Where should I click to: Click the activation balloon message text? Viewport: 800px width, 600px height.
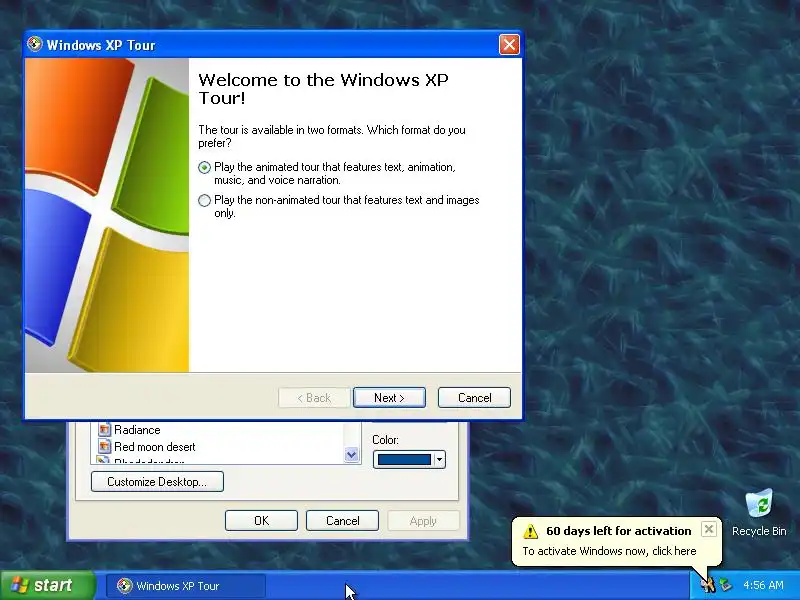click(x=609, y=551)
